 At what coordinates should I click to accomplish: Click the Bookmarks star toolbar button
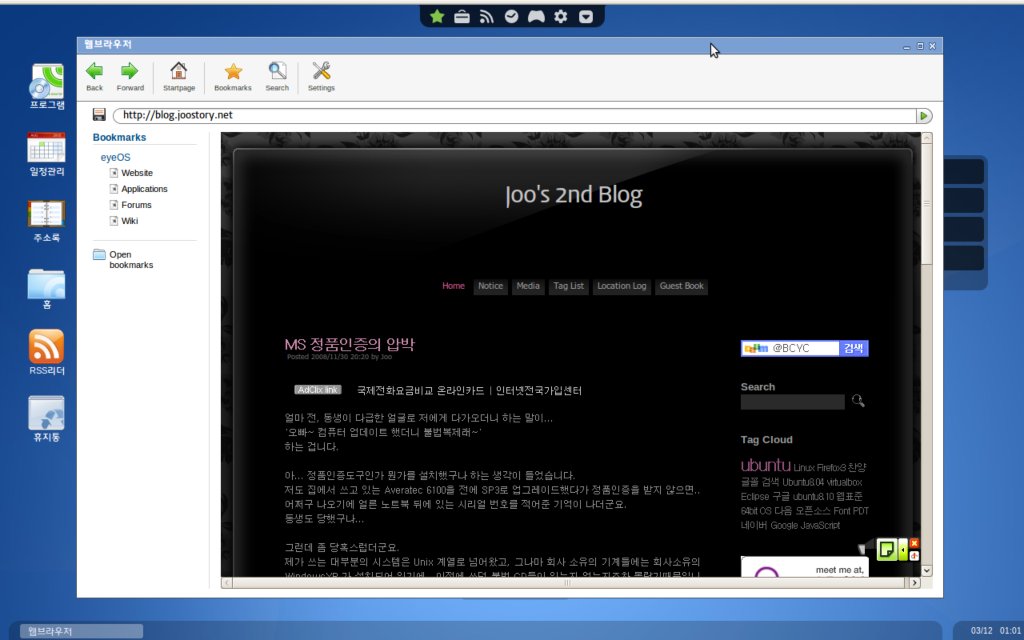click(x=232, y=77)
